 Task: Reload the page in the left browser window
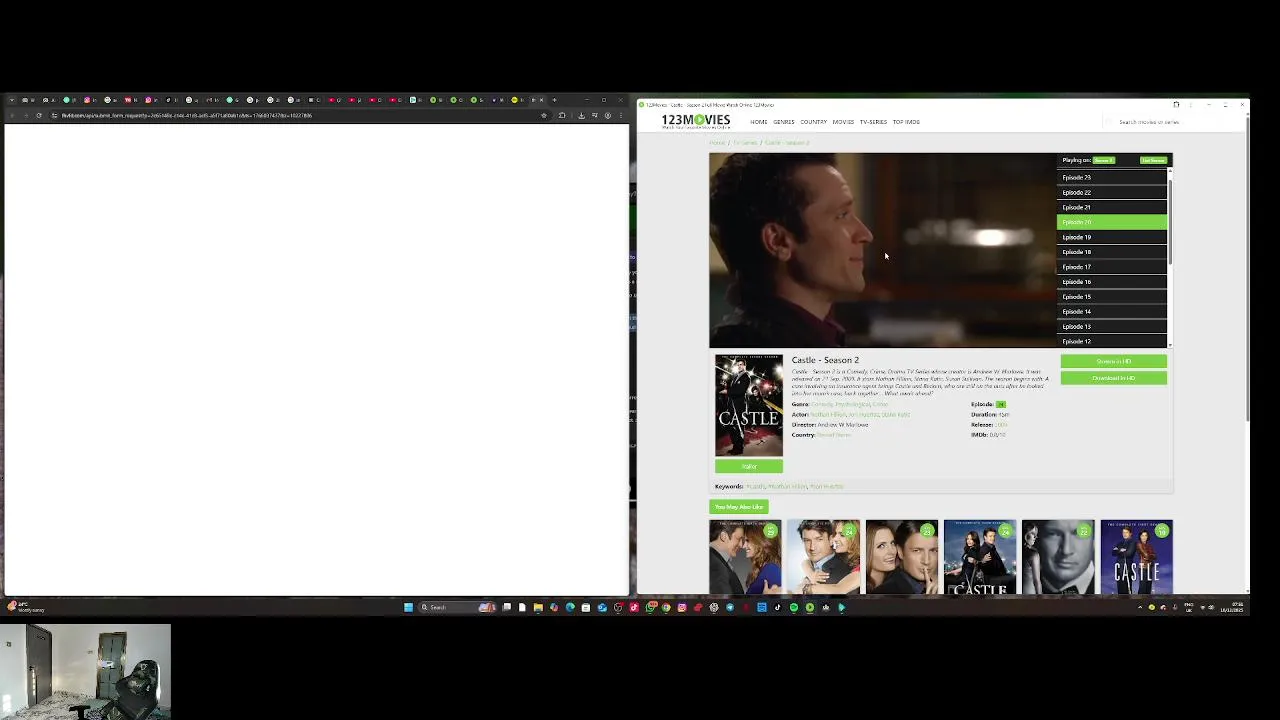[38, 115]
